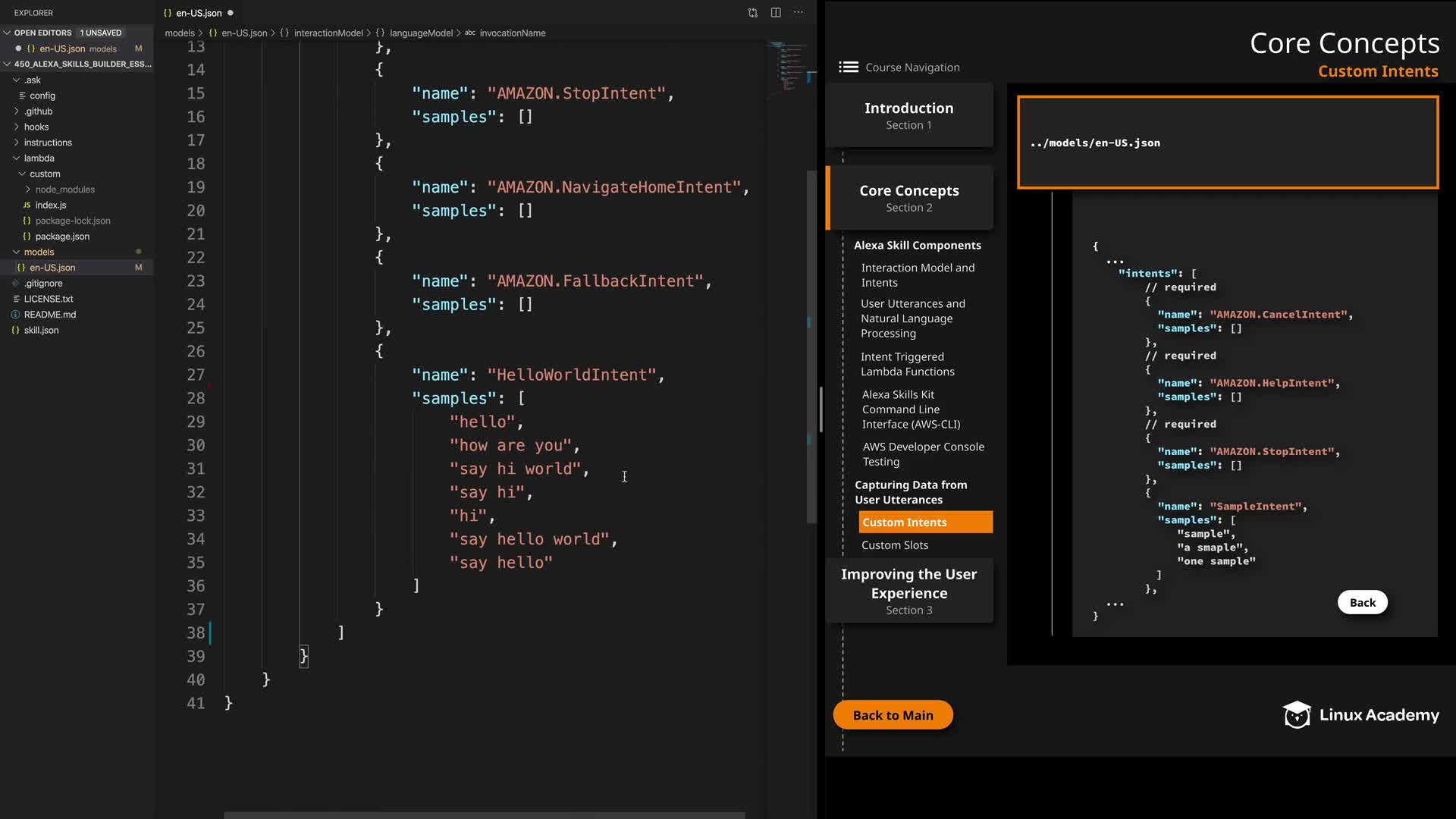This screenshot has width=1456, height=819.
Task: Click the Split Editor icon
Action: pos(776,13)
